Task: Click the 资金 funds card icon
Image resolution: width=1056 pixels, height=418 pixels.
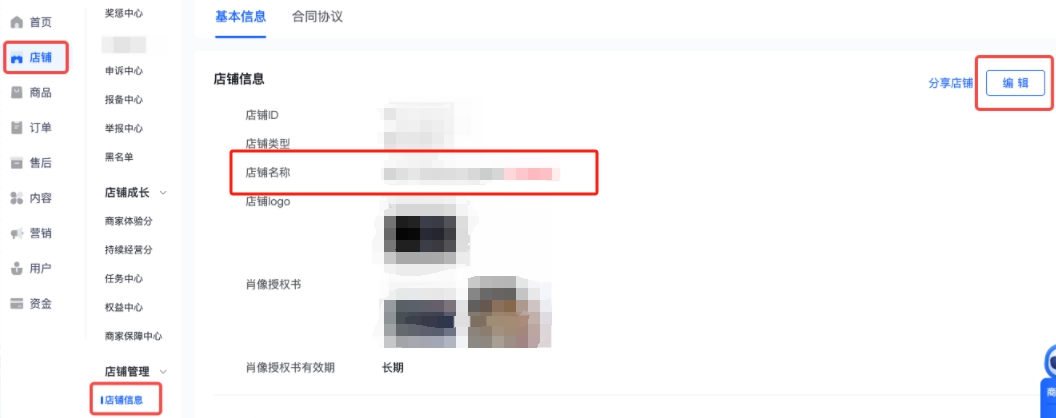Action: pos(17,304)
